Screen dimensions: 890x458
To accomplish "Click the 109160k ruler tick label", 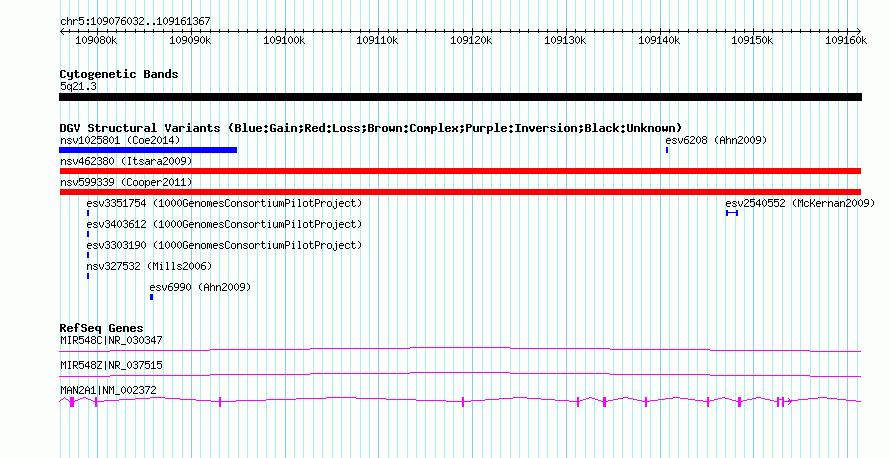I will [846, 40].
